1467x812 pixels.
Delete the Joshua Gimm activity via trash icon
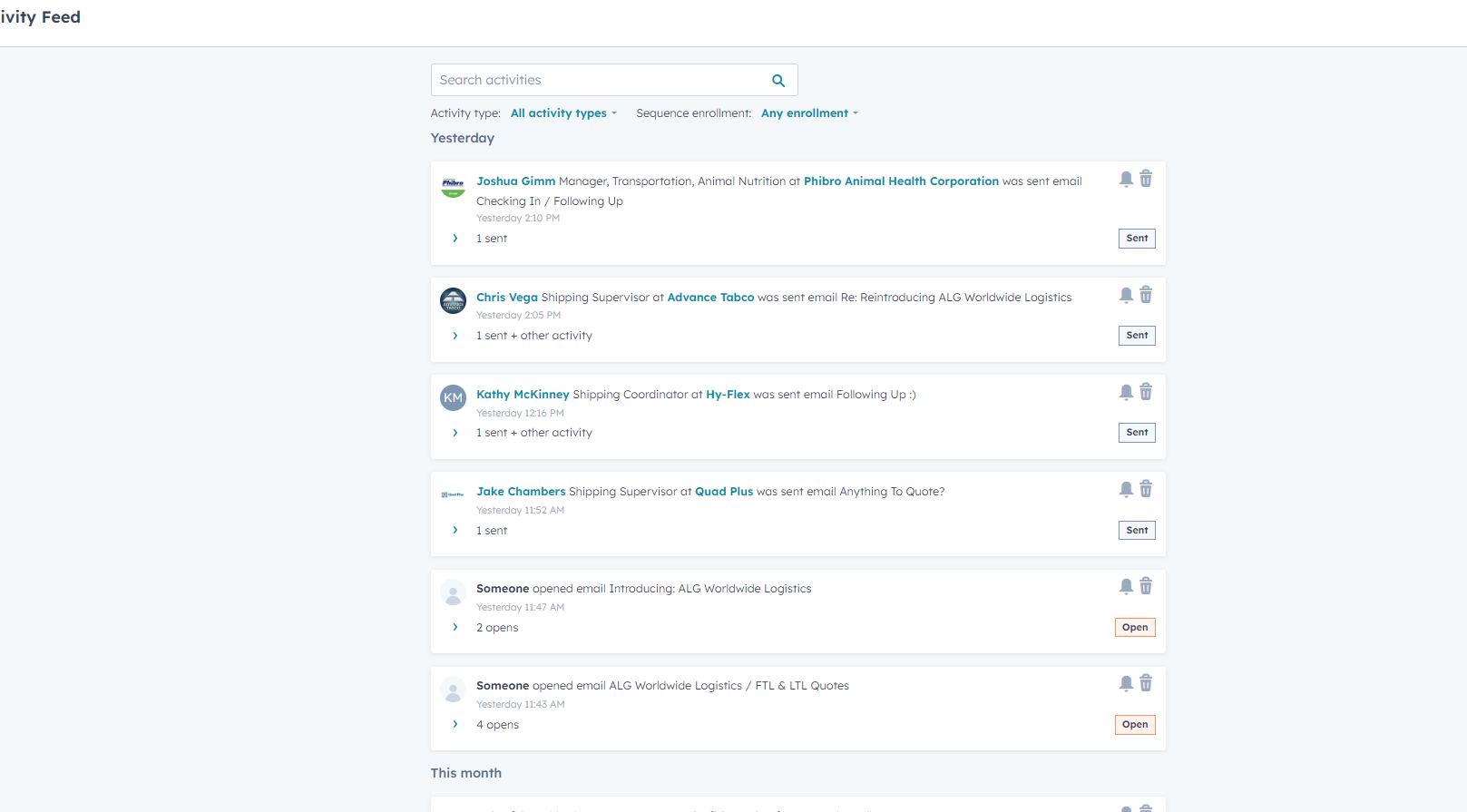1146,179
